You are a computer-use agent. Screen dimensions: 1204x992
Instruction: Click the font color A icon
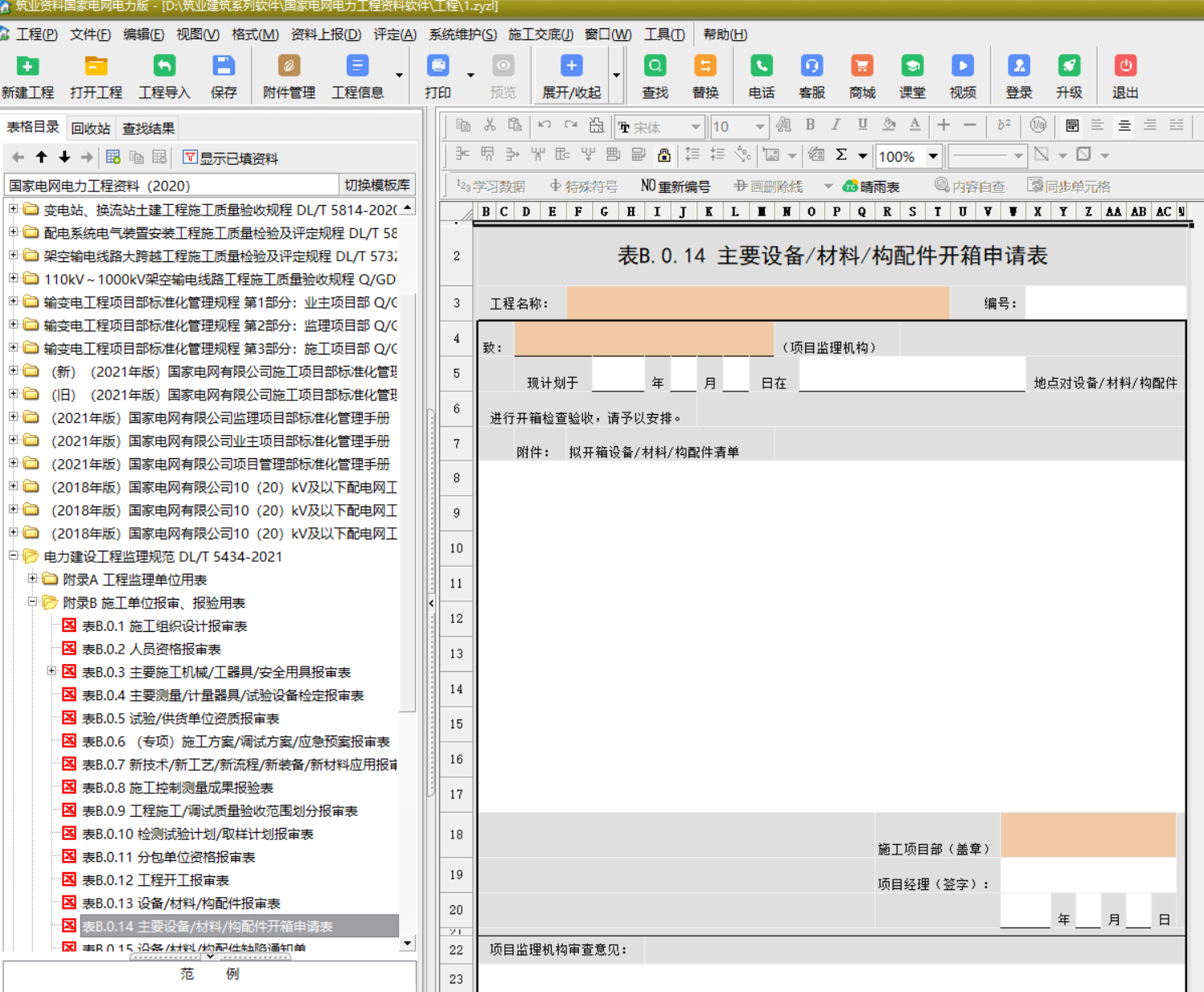[x=914, y=125]
